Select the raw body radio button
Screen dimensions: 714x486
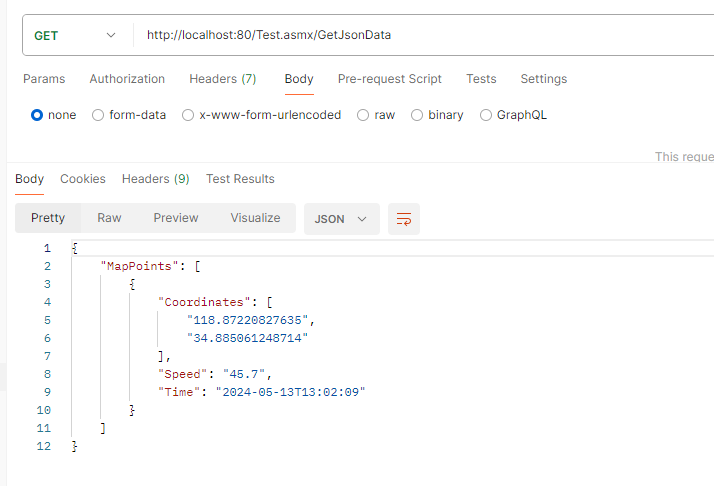(363, 115)
